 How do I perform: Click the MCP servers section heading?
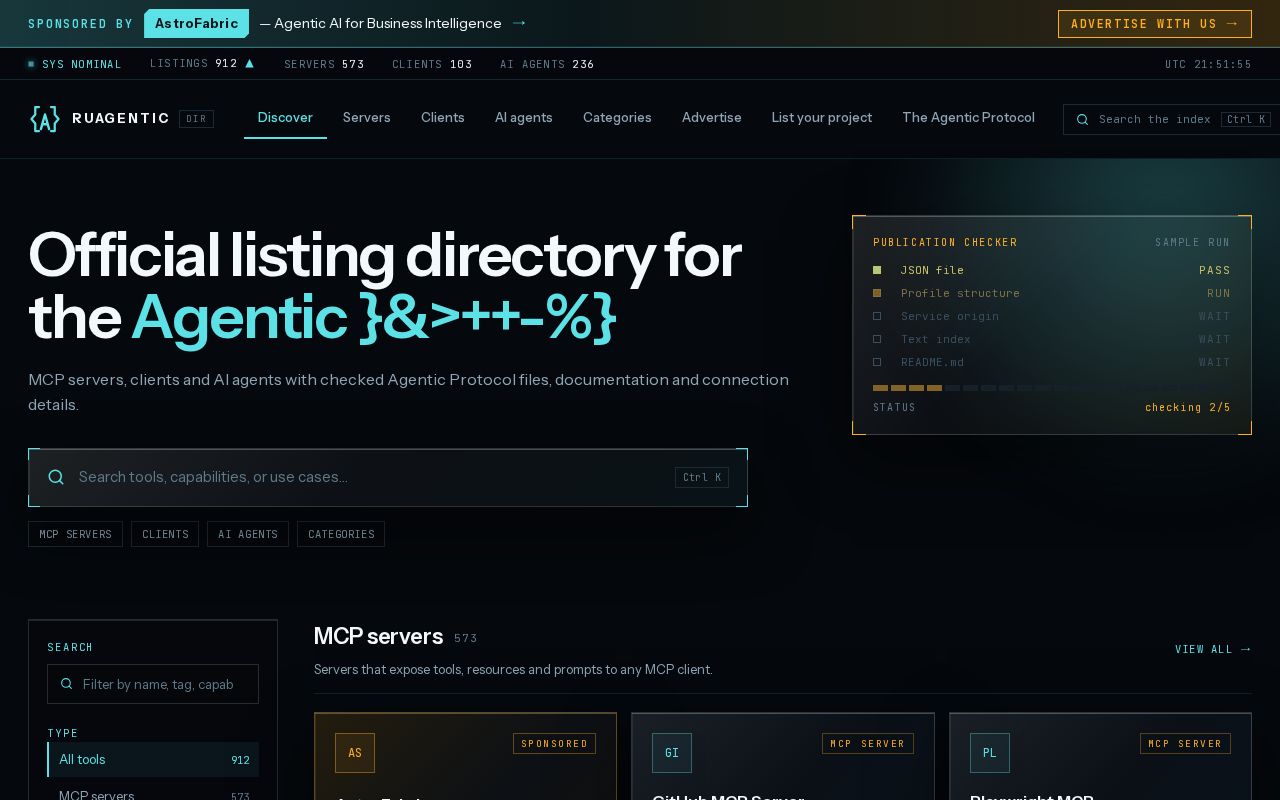378,636
